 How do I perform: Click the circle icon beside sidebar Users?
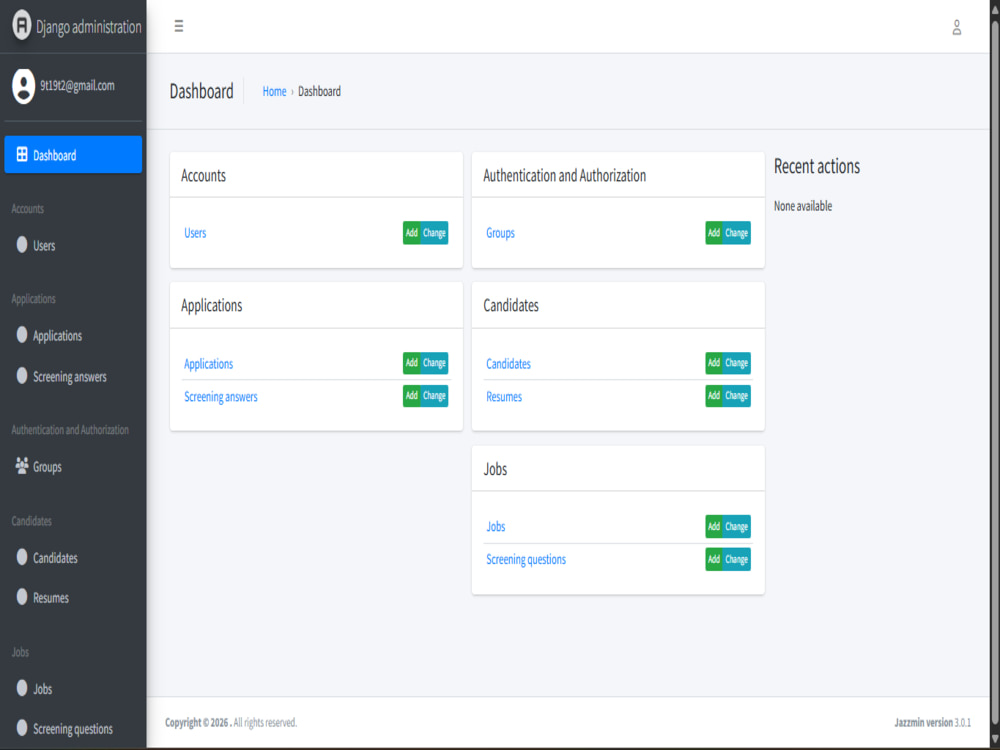coord(22,245)
